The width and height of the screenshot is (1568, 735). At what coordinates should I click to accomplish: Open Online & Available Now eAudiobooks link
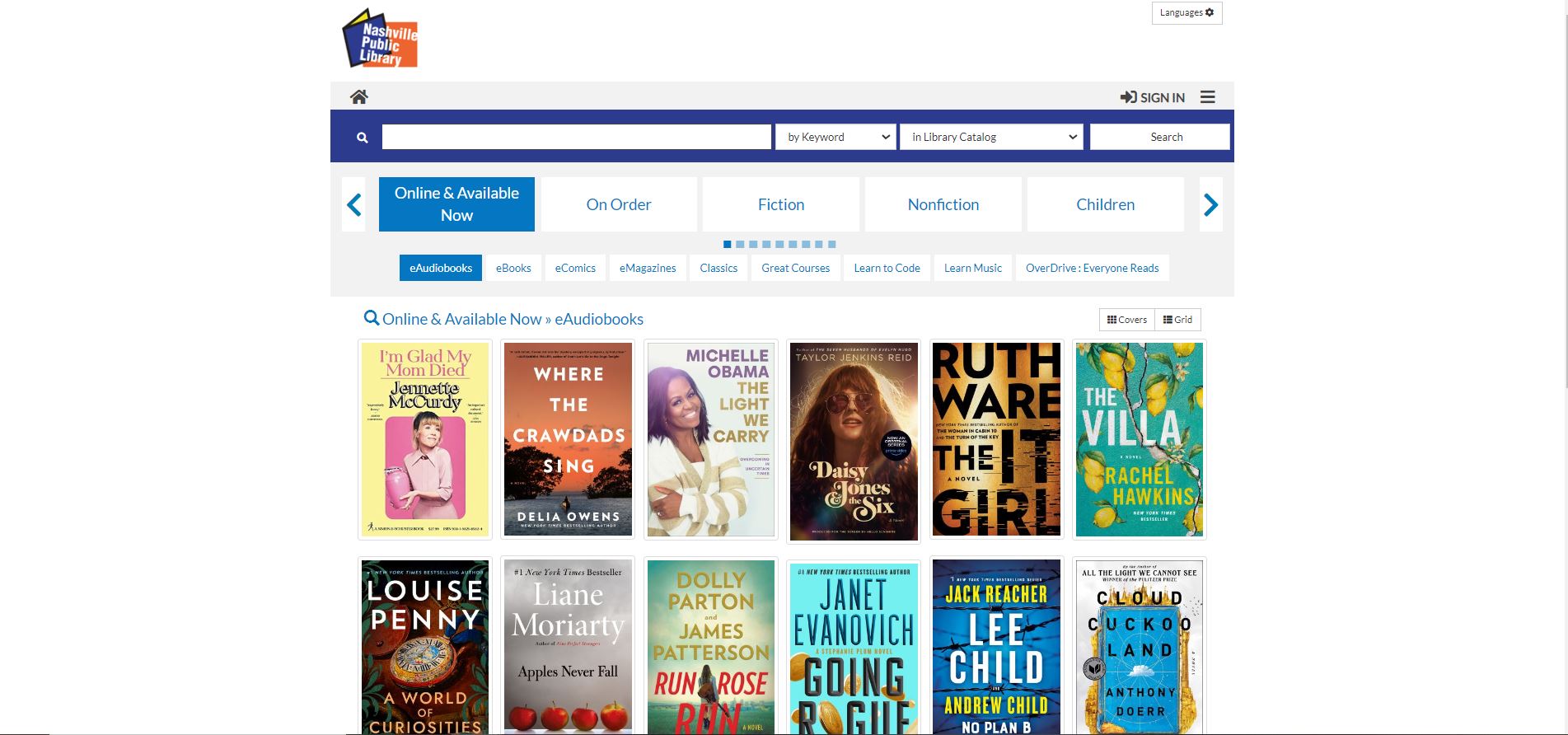pos(513,319)
